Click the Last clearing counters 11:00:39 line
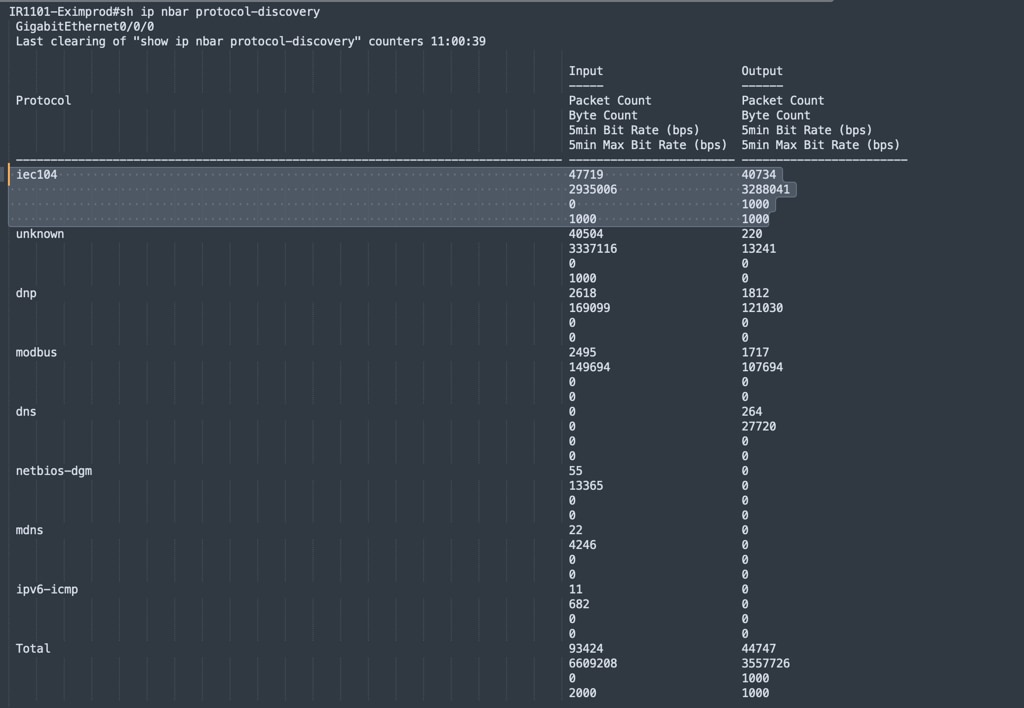 pyautogui.click(x=251, y=41)
